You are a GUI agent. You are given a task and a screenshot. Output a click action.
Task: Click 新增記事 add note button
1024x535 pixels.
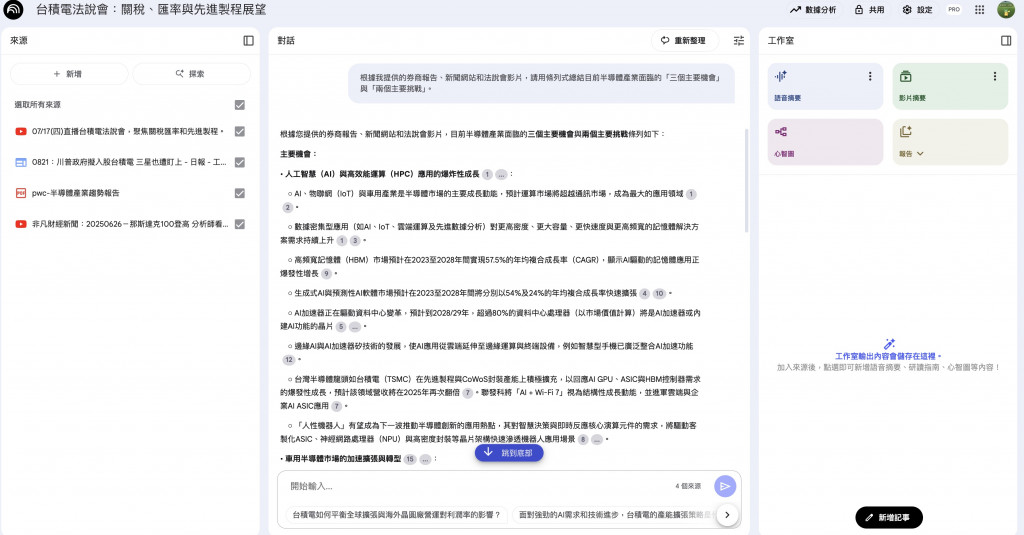coord(889,517)
